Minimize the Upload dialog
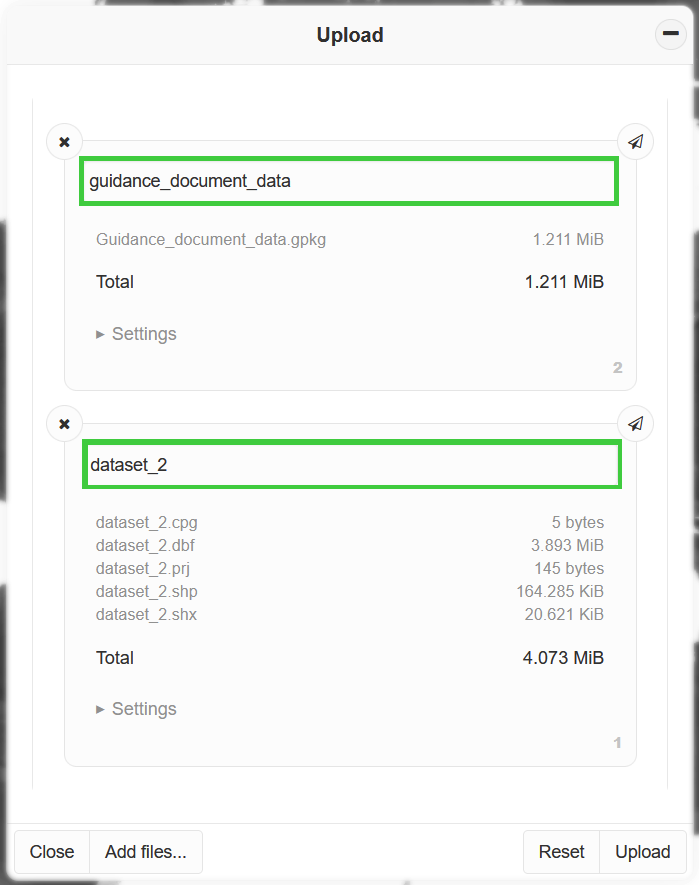This screenshot has height=885, width=699. tap(670, 34)
